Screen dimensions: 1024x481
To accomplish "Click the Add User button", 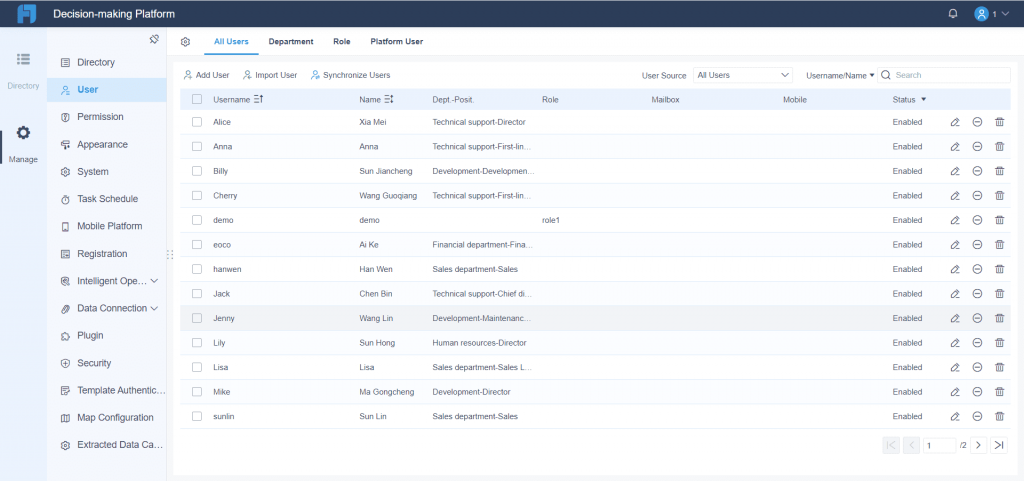I will (x=206, y=75).
